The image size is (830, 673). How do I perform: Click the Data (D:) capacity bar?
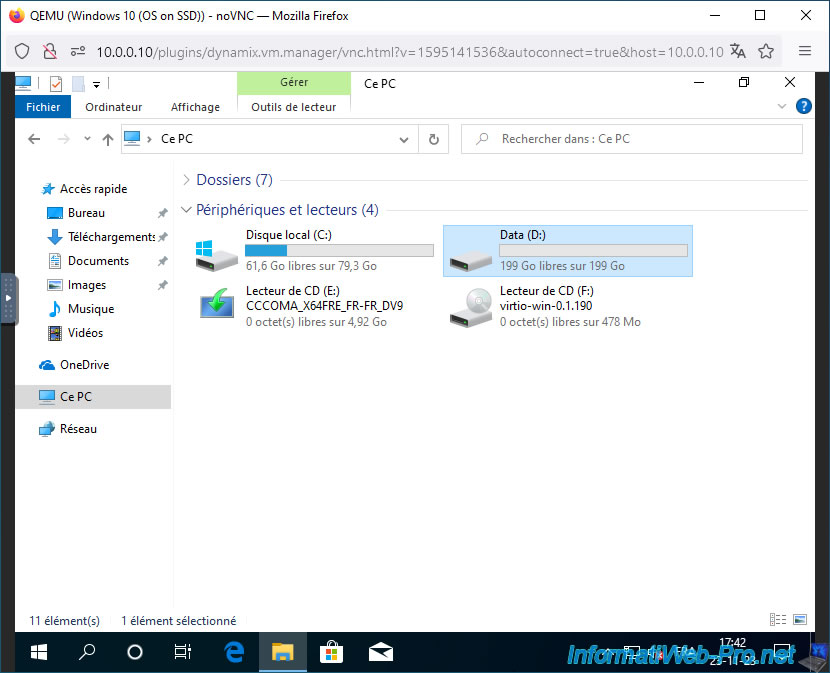(x=593, y=250)
